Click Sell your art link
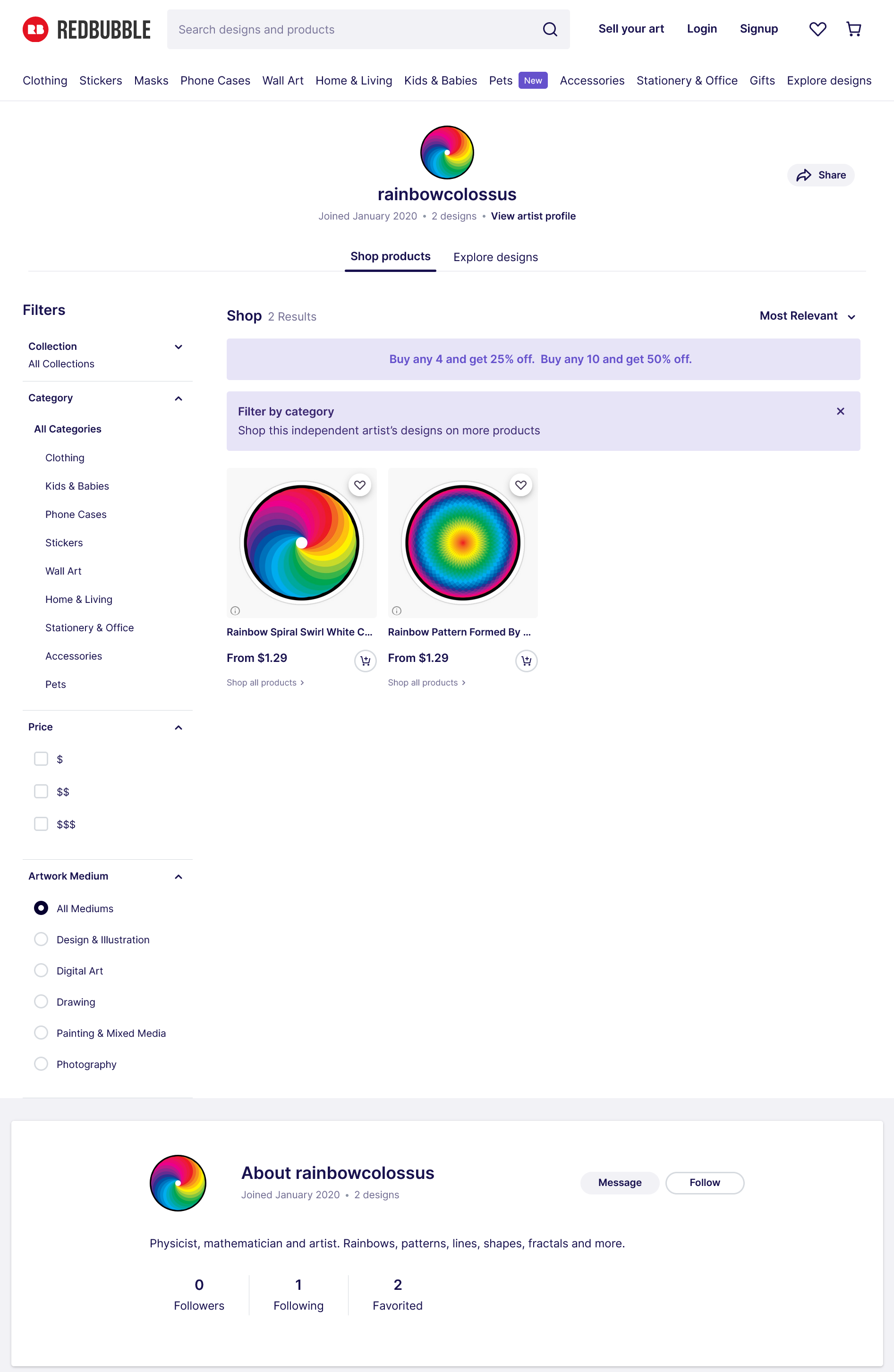Image resolution: width=894 pixels, height=1372 pixels. click(x=631, y=29)
